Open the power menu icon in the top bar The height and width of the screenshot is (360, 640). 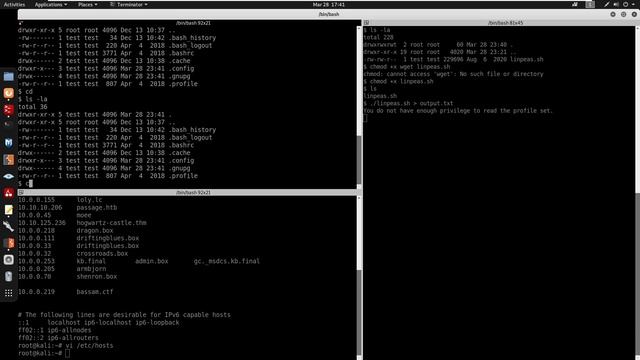point(626,4)
